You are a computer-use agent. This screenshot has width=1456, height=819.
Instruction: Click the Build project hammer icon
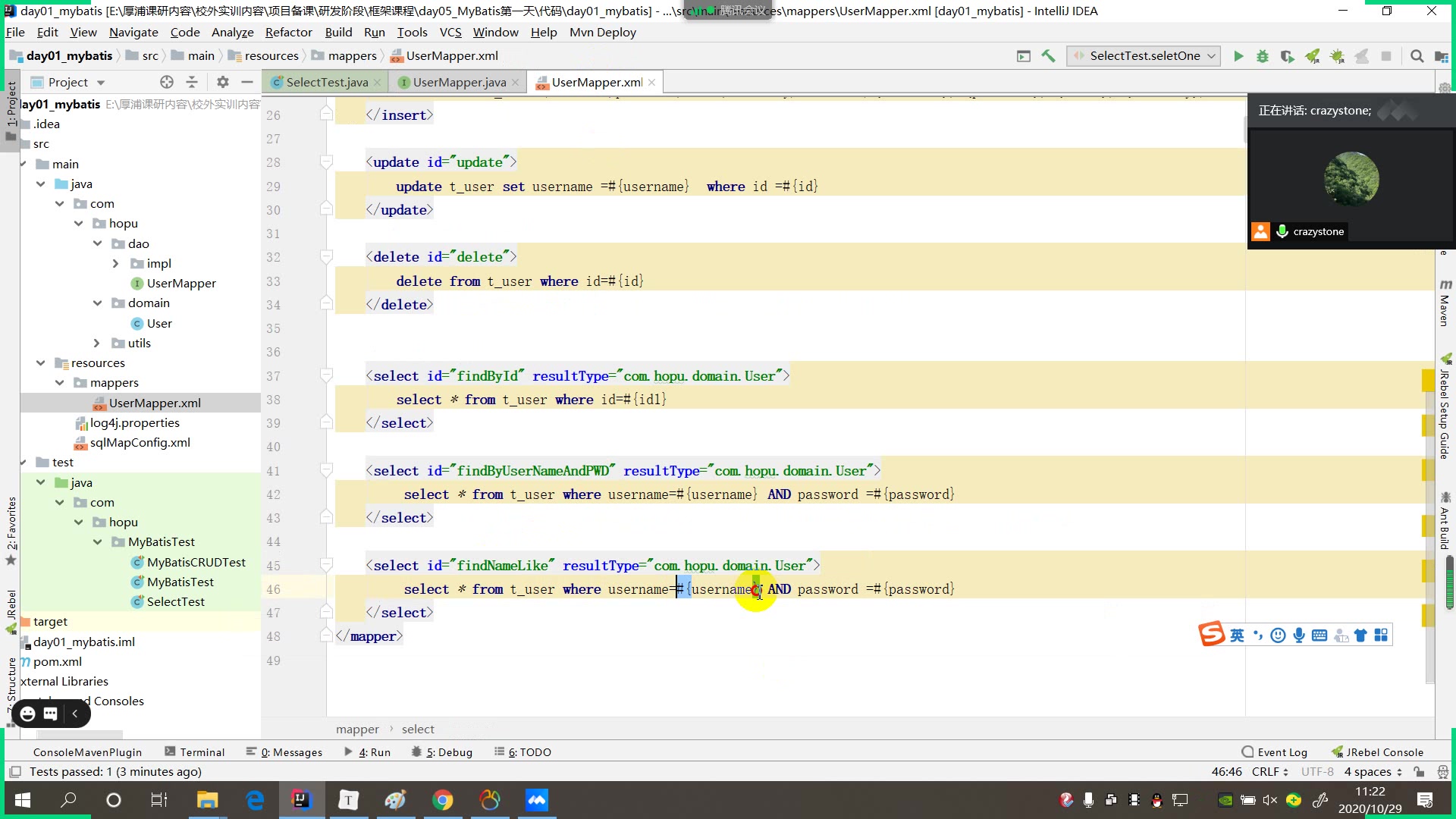[x=1049, y=56]
